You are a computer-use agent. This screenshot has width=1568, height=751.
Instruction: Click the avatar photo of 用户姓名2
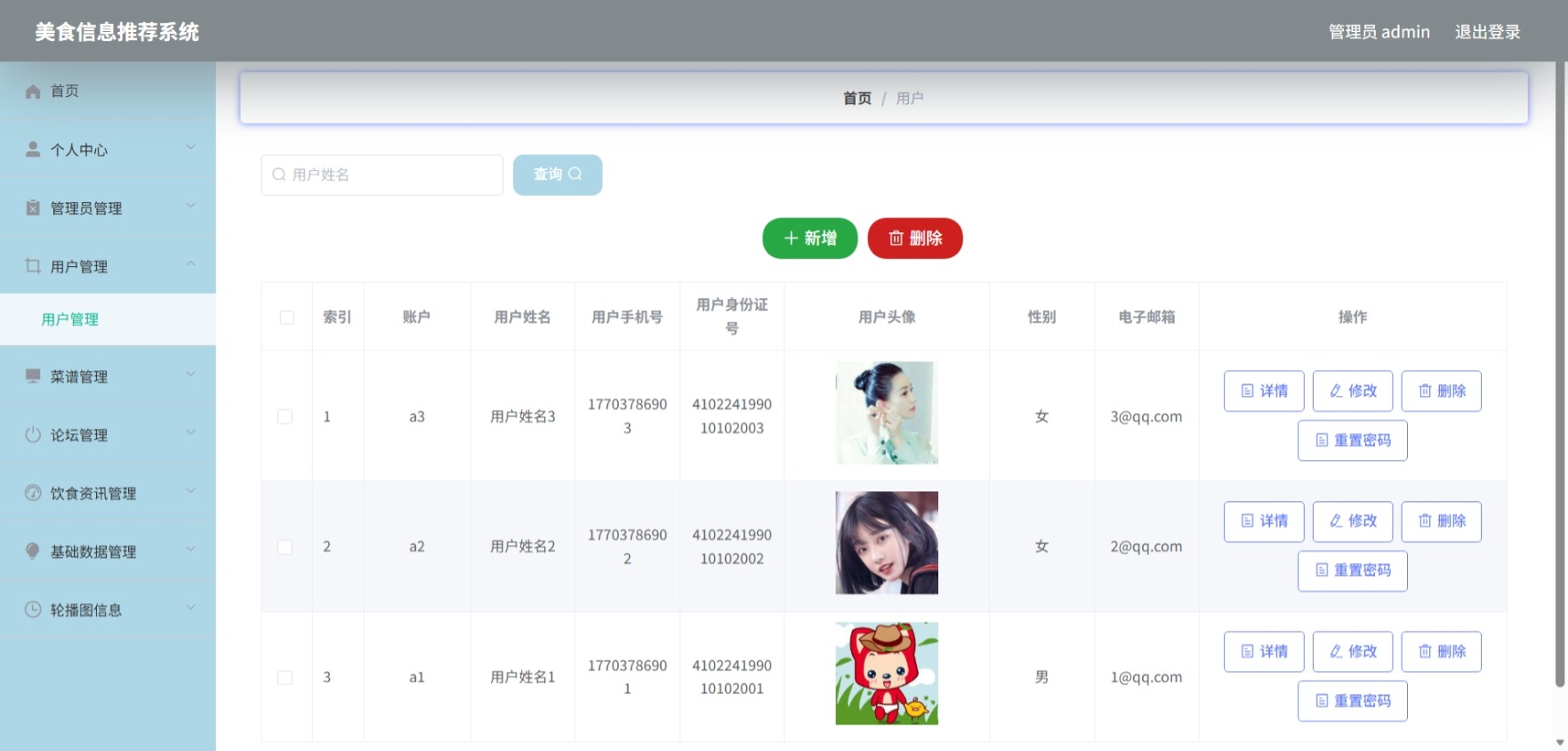click(887, 543)
